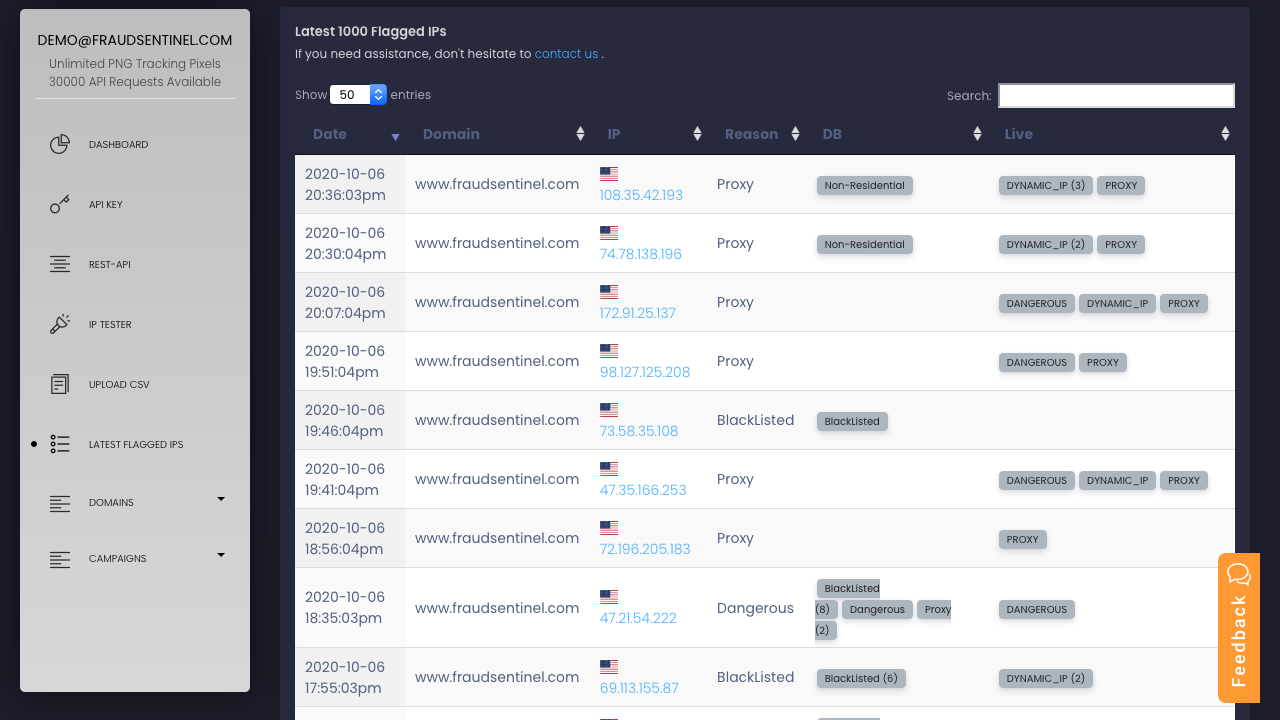This screenshot has height=720, width=1280.
Task: Open the IP Tester menu item
Action: (110, 325)
